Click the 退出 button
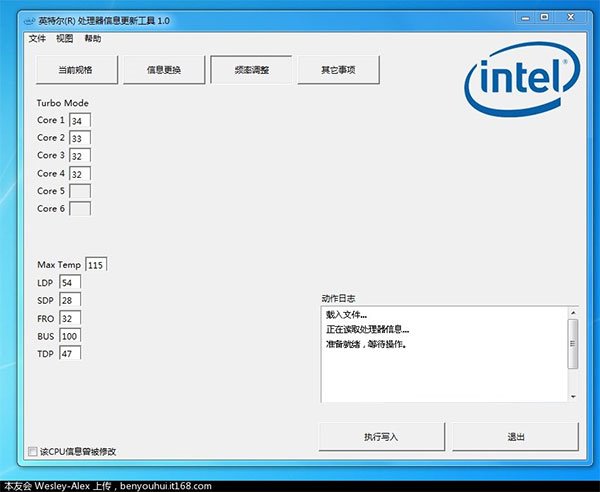600x492 pixels. pos(515,437)
